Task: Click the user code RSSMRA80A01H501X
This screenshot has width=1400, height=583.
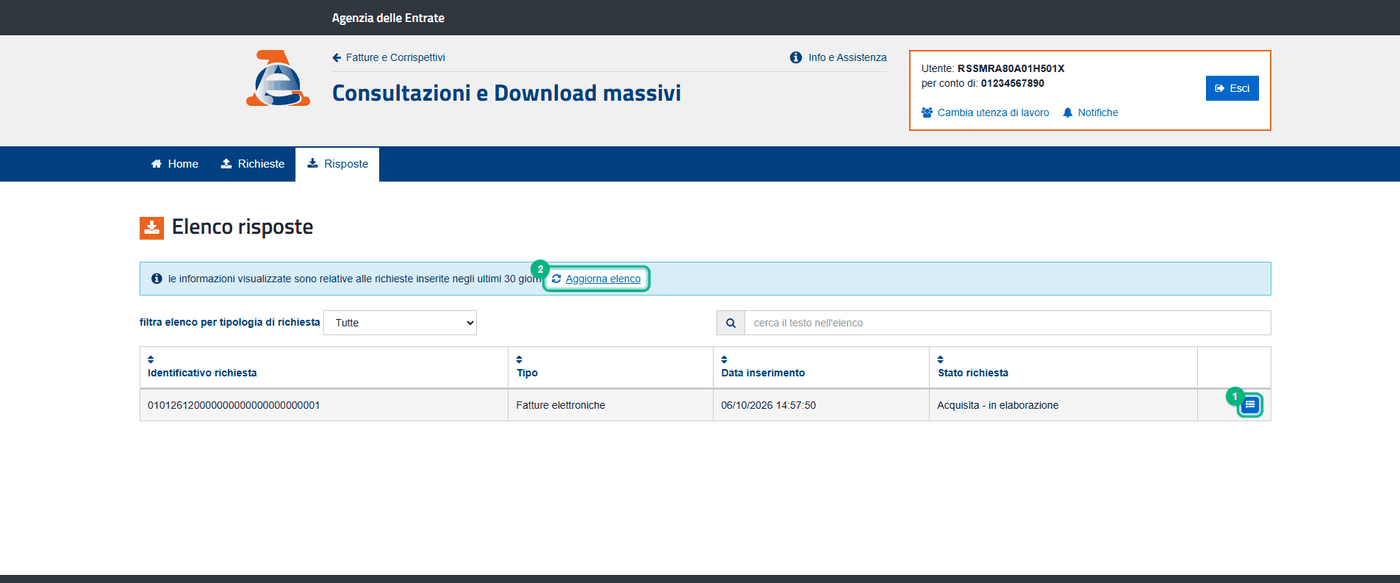Action: click(1011, 69)
